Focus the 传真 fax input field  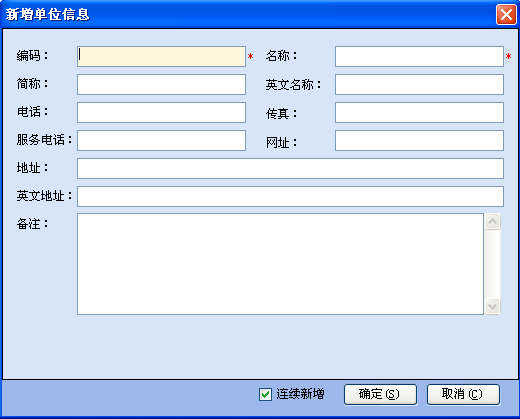pos(419,112)
